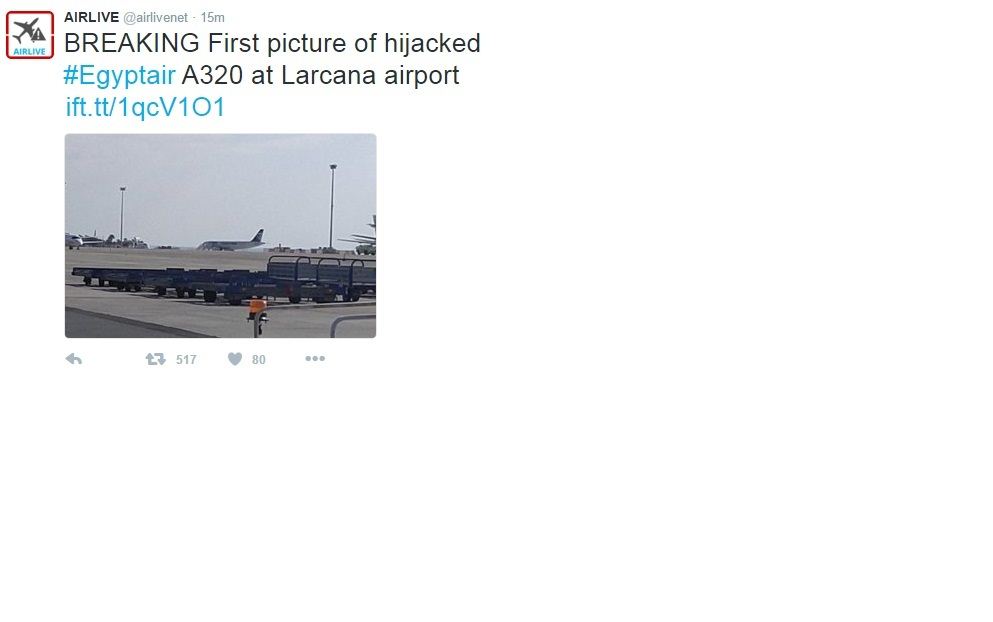Click the word BREAKING in the tweet
Image resolution: width=993 pixels, height=622 pixels.
[132, 43]
